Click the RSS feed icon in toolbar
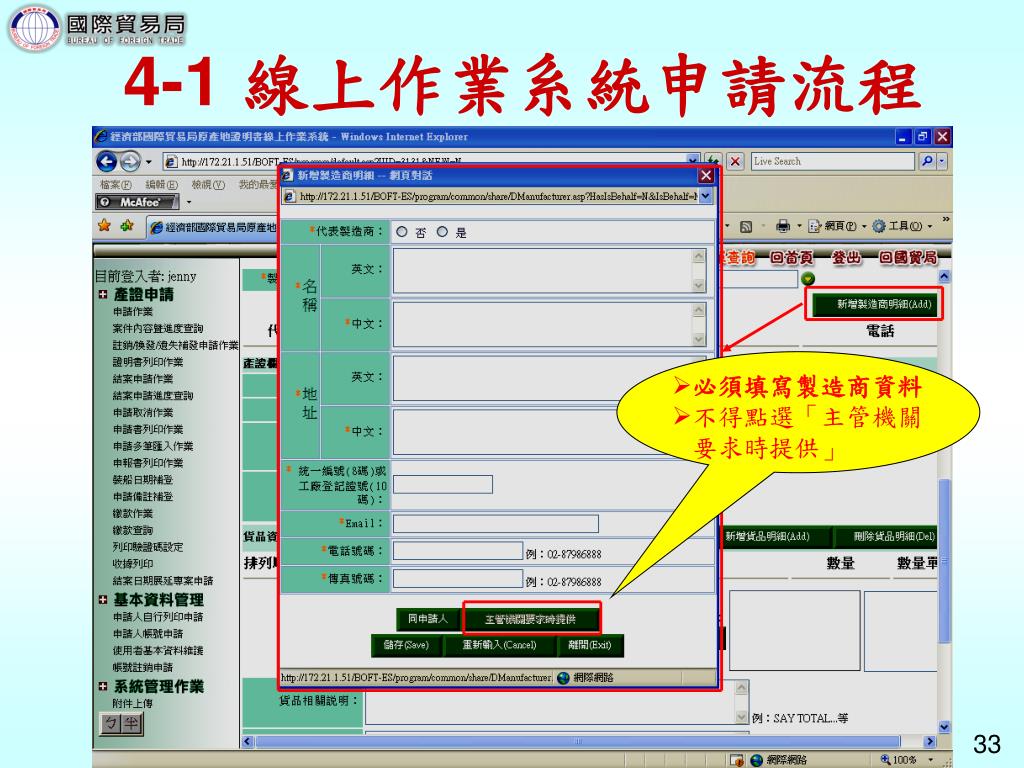 pyautogui.click(x=746, y=227)
